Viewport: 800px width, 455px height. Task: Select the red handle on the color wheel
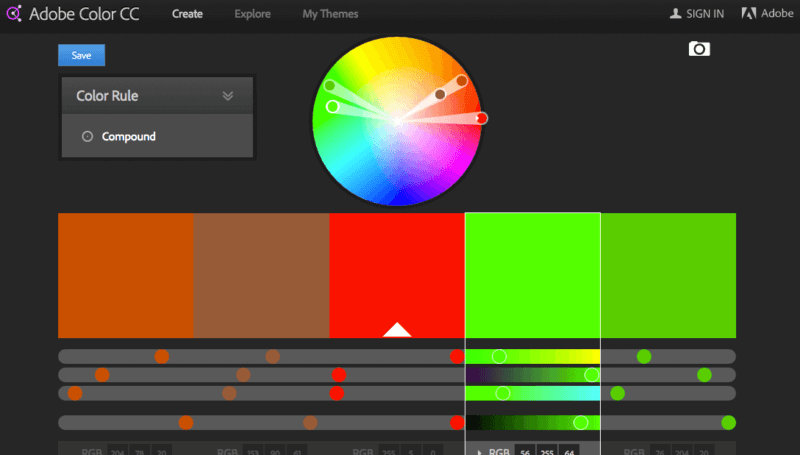tap(481, 118)
